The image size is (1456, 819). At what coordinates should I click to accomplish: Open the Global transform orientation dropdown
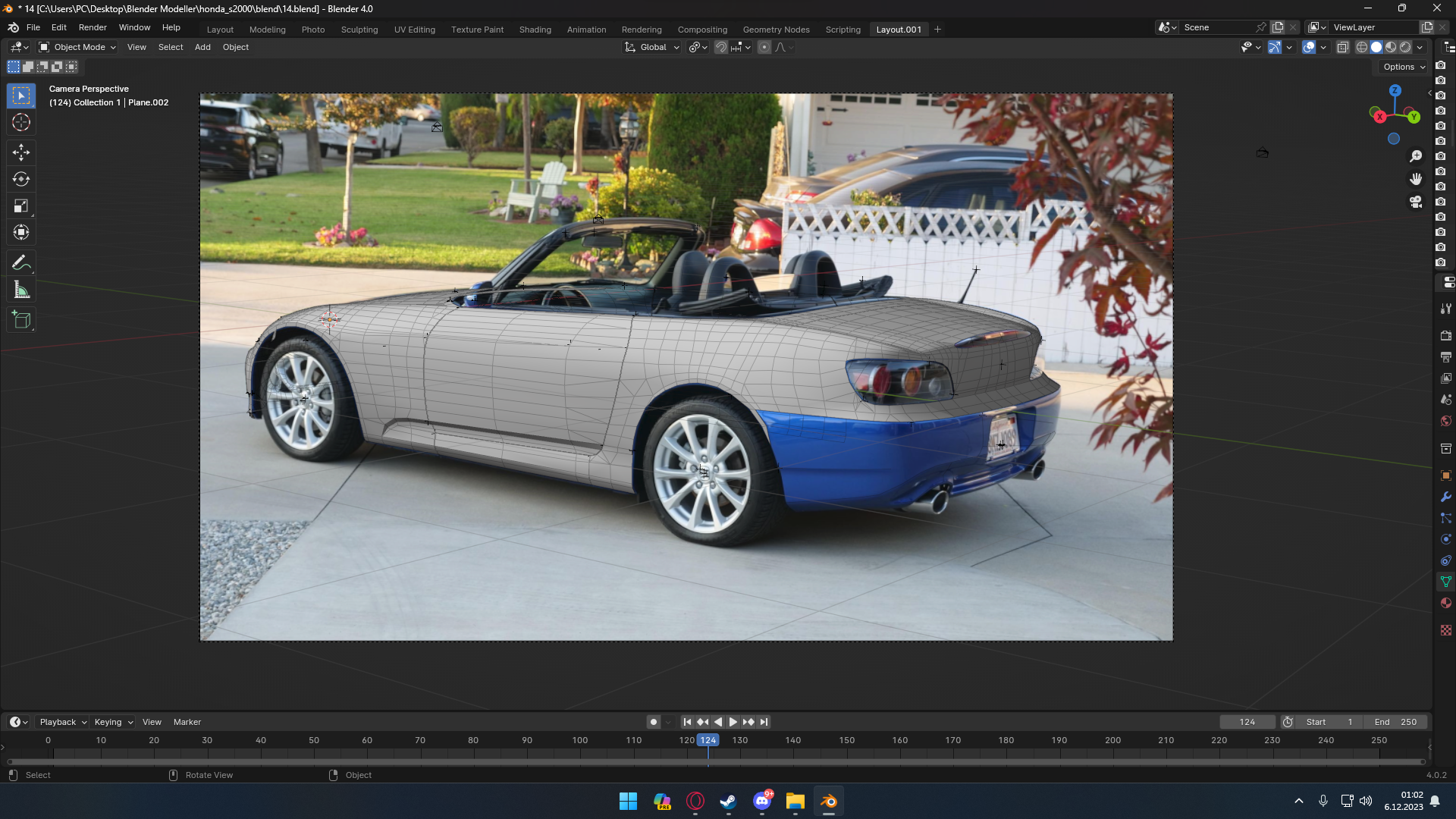point(653,47)
